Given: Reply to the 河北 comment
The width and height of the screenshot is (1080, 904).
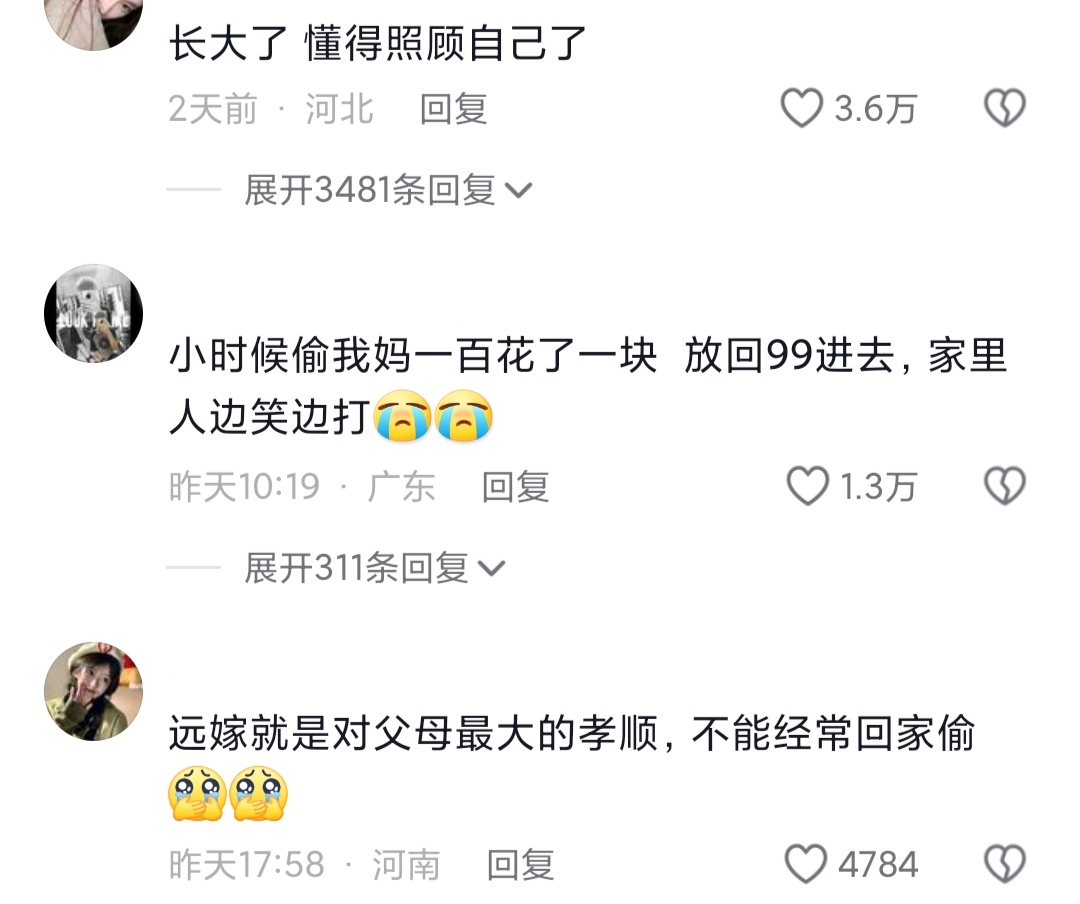Looking at the screenshot, I should tap(454, 109).
